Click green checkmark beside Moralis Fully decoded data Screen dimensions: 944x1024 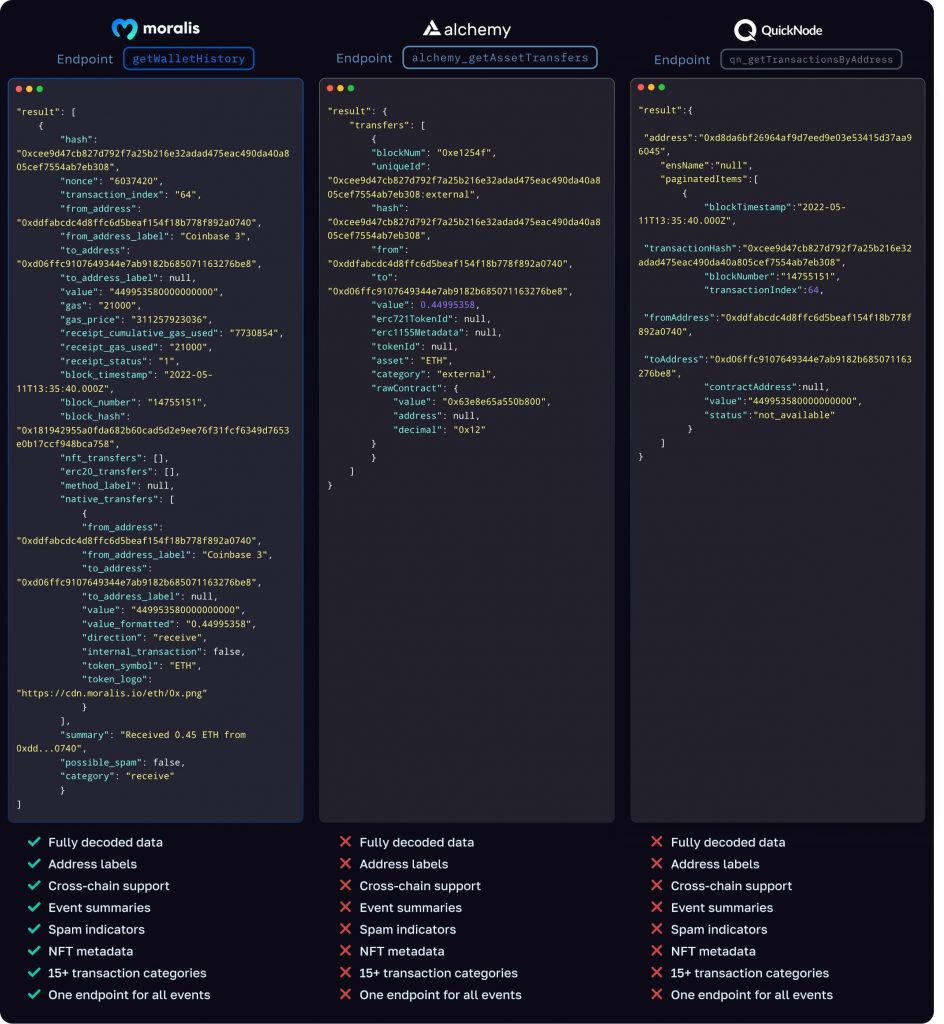[x=34, y=842]
